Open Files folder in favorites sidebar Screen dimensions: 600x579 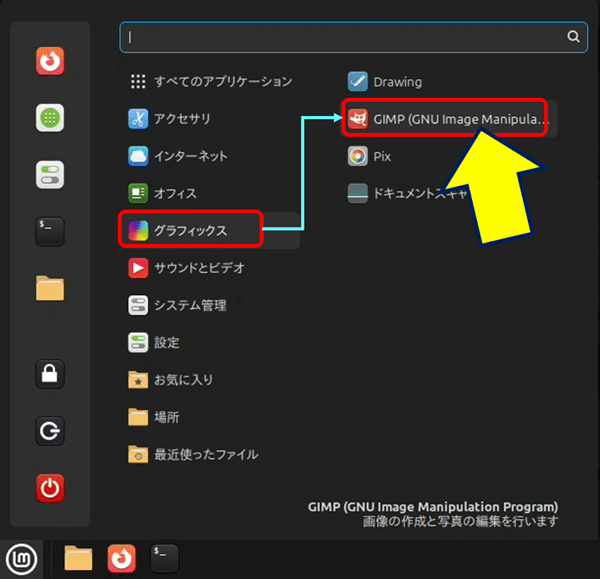50,288
